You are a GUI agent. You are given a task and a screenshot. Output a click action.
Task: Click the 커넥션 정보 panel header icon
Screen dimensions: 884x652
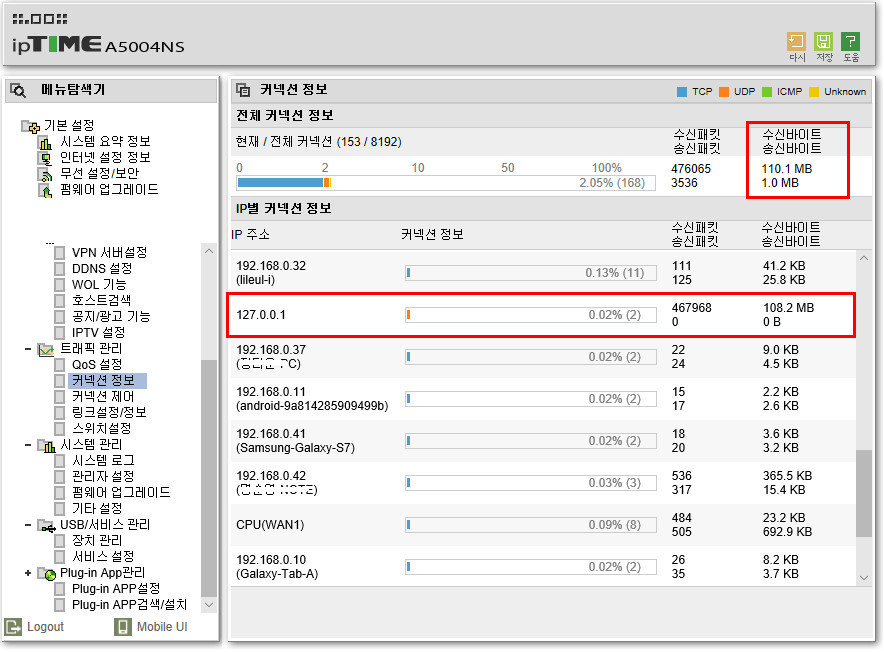(243, 90)
